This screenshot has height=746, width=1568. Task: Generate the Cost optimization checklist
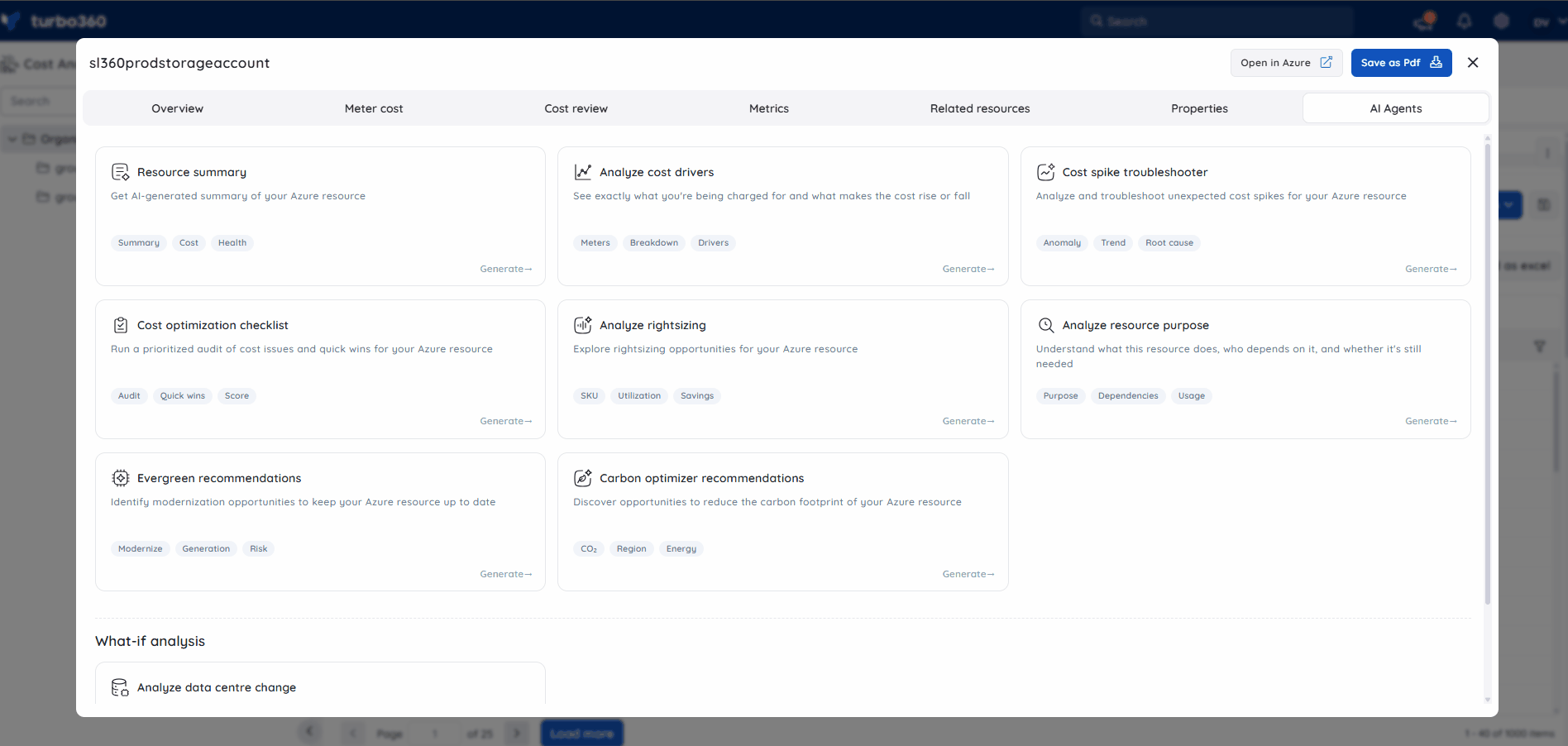pyautogui.click(x=506, y=421)
